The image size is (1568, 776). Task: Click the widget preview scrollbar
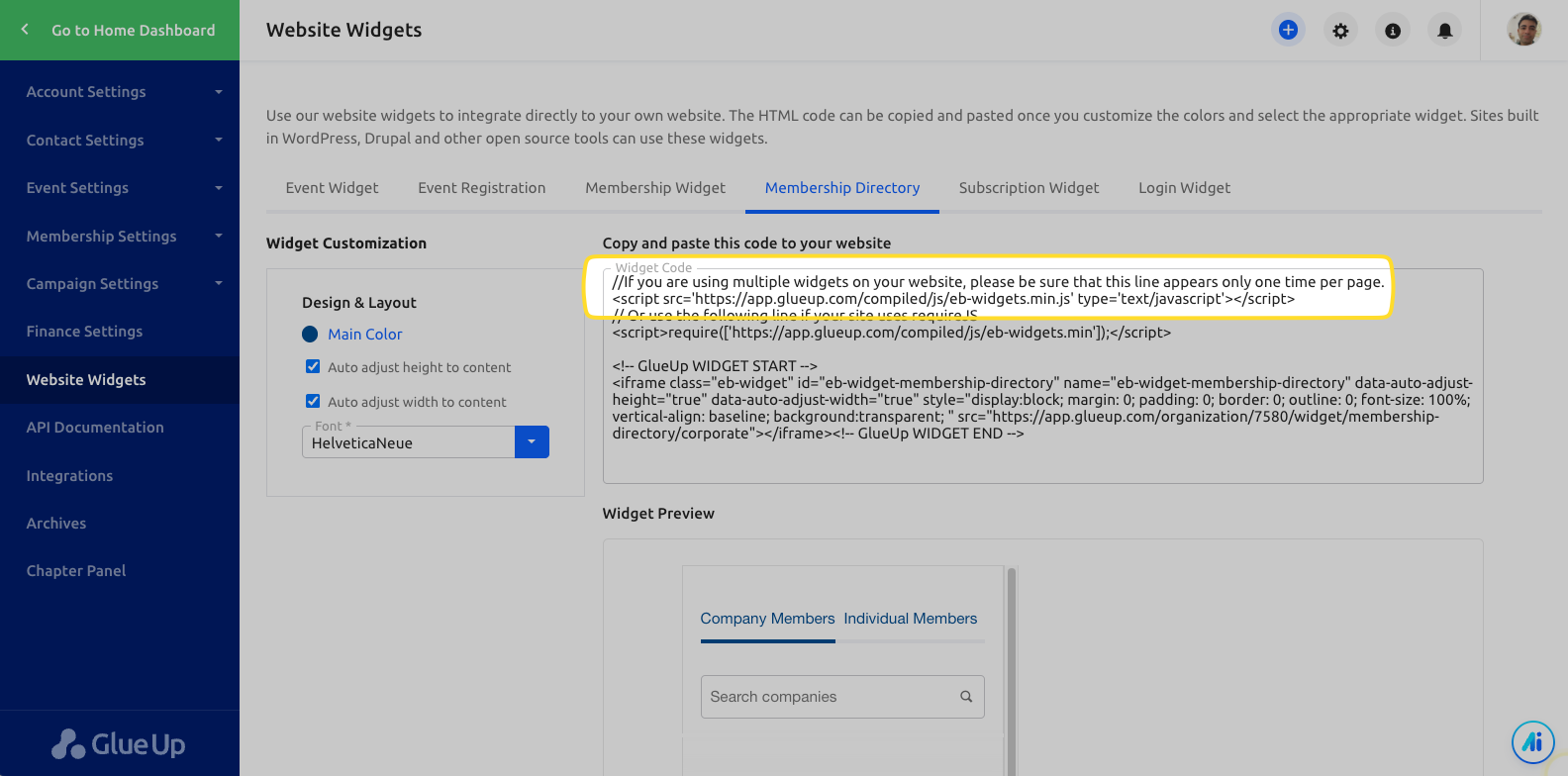tap(1012, 671)
